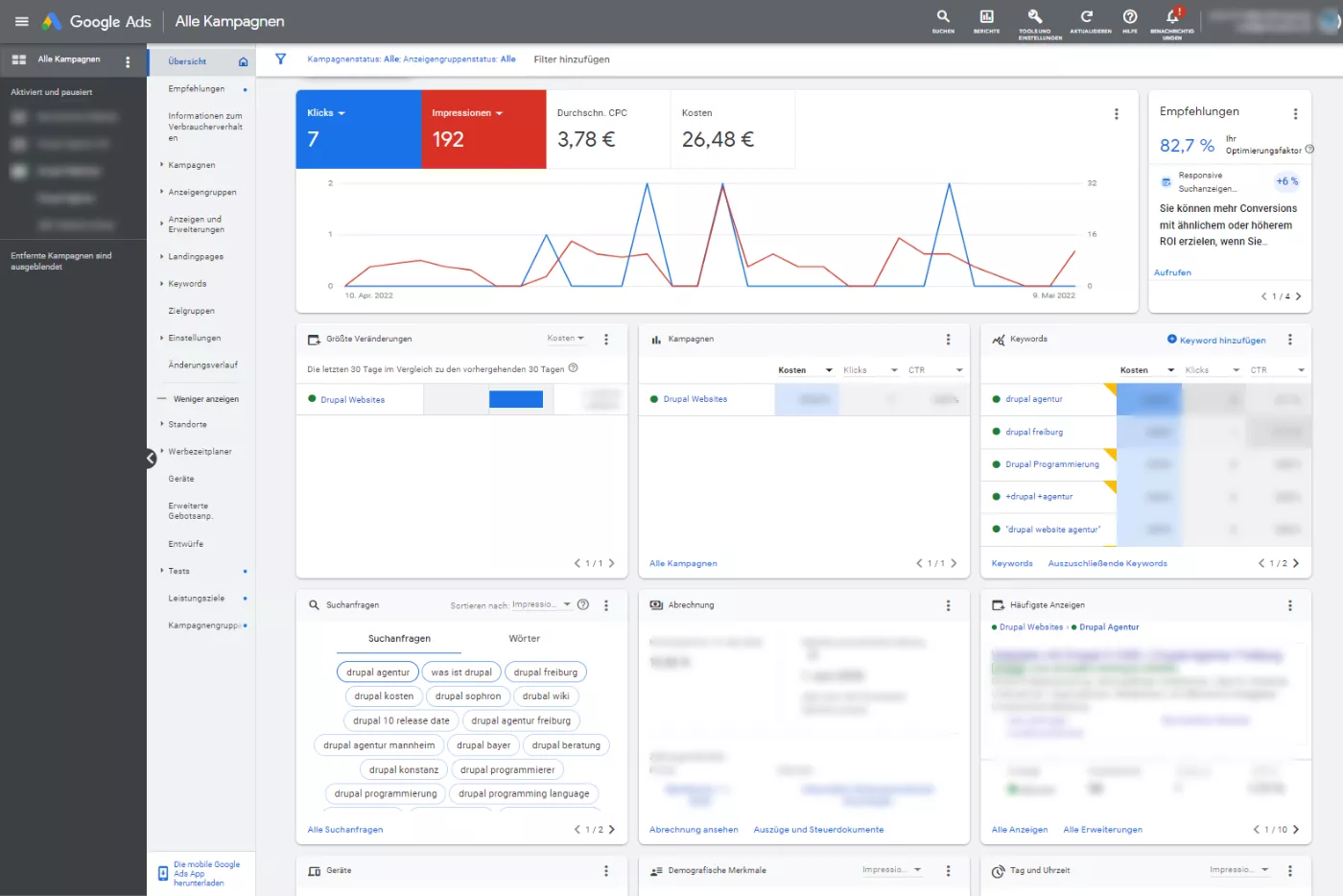Go to next Keywords card page

(1295, 563)
